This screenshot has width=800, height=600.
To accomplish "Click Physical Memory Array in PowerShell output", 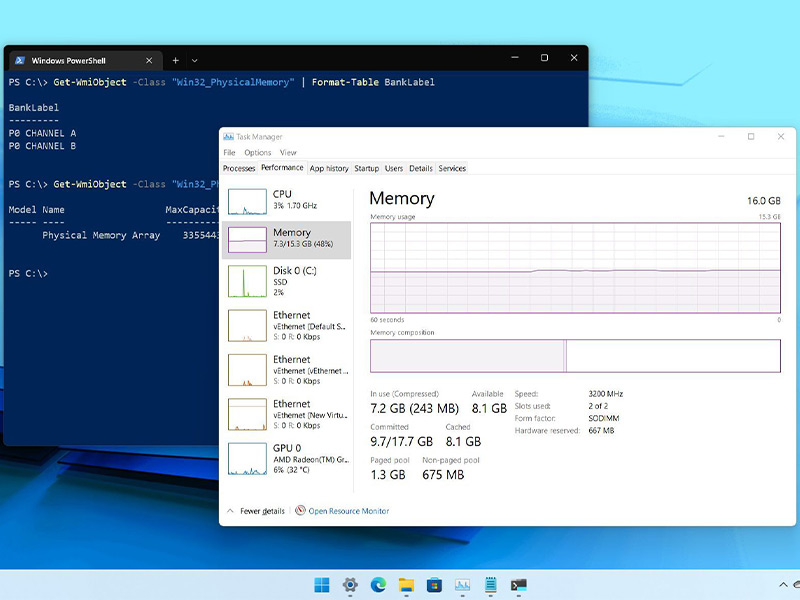I will point(101,235).
